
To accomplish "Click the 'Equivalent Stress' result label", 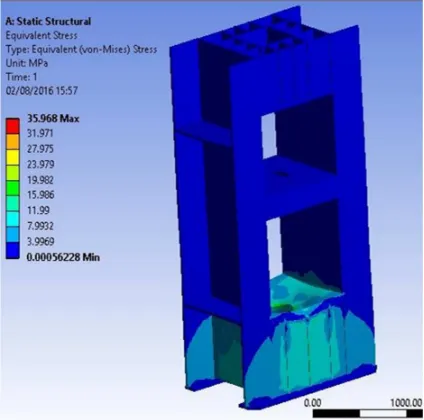I will point(41,35).
